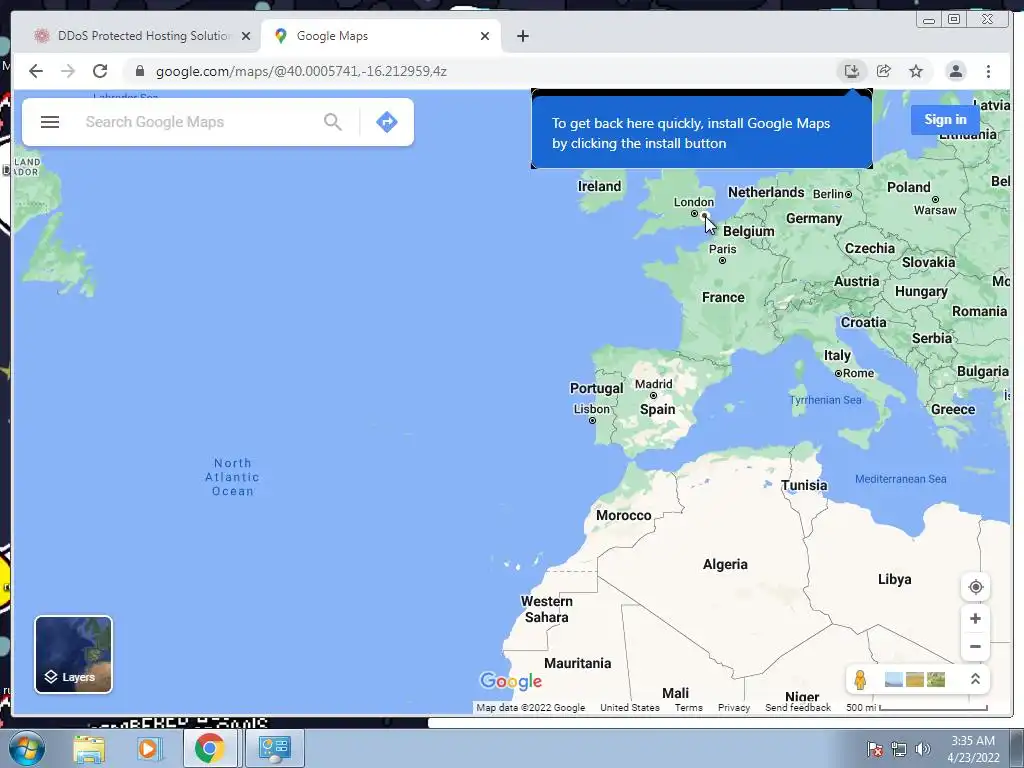Reload the Google Maps page

pyautogui.click(x=100, y=71)
